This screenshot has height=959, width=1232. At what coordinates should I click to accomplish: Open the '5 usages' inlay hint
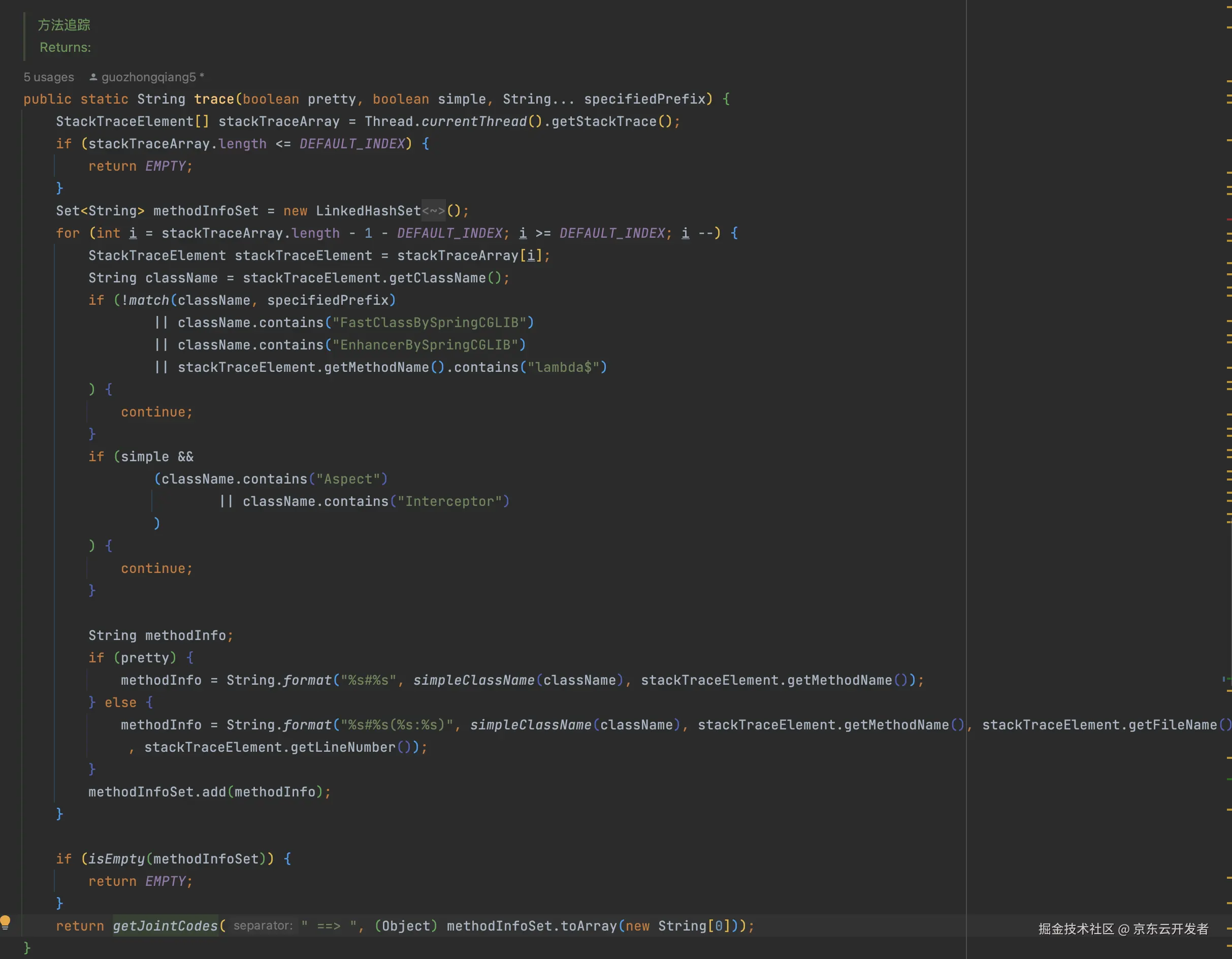tap(49, 77)
